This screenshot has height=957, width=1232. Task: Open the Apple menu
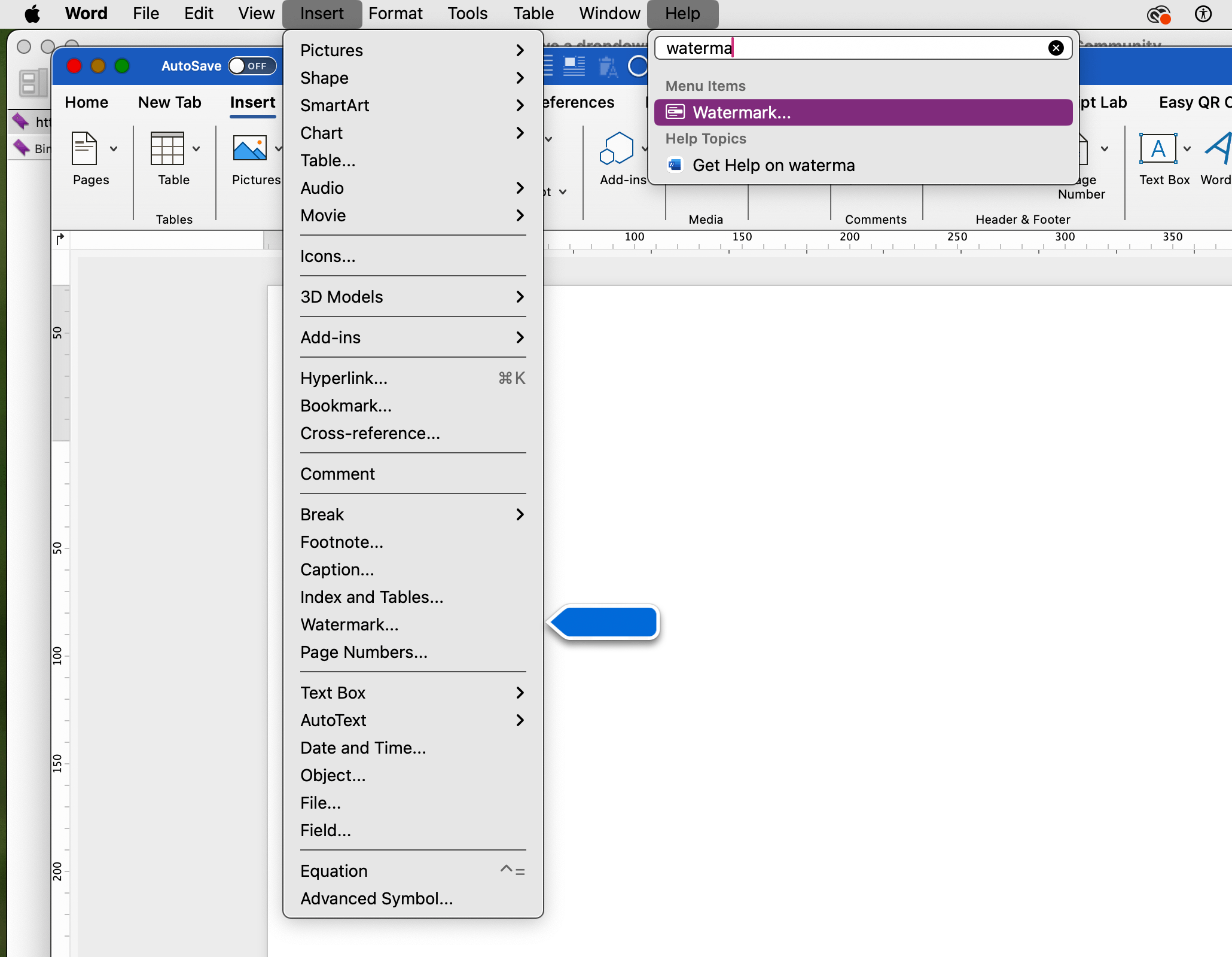32,14
